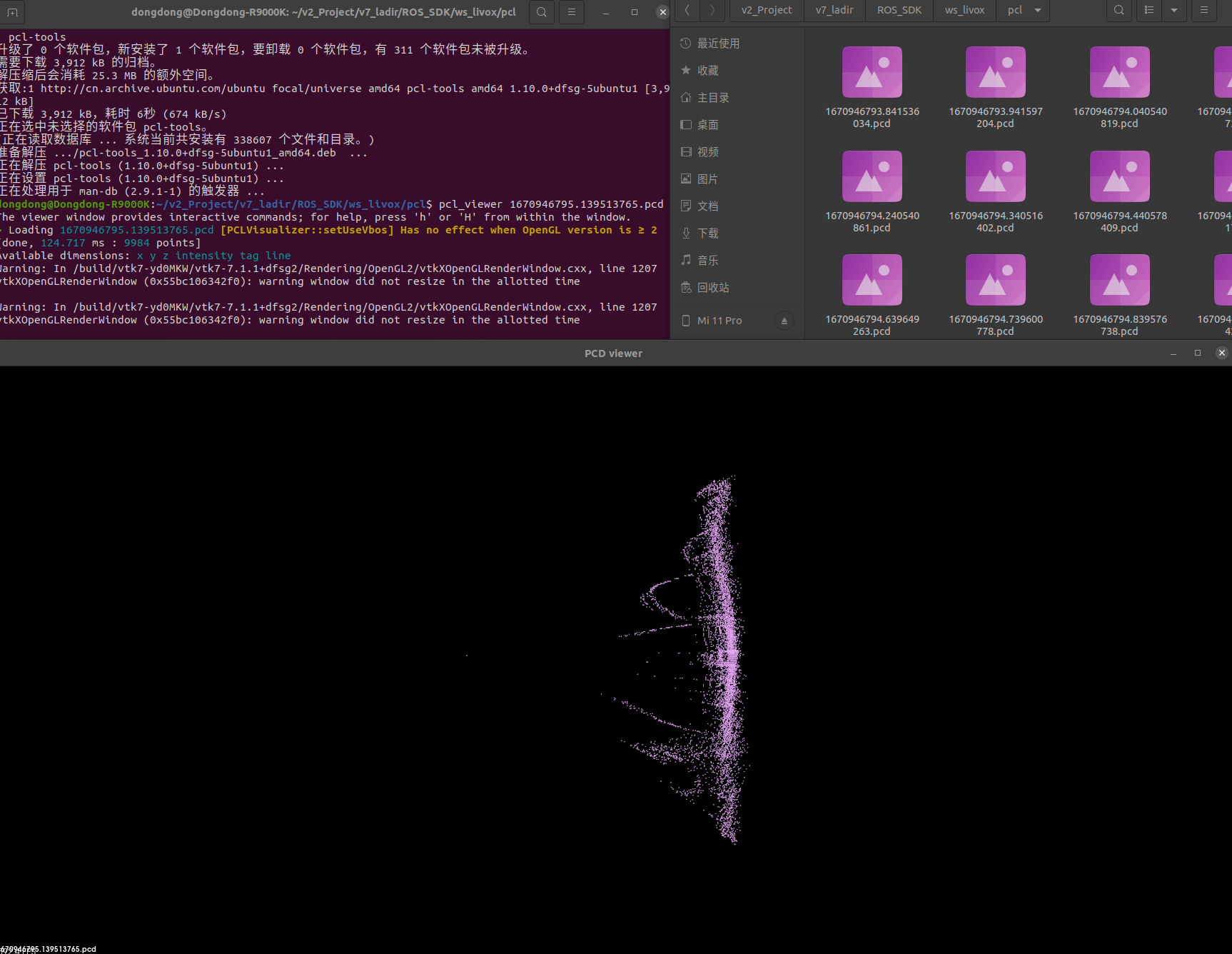1232x954 pixels.
Task: Close the PCD viewer window
Action: point(1222,353)
